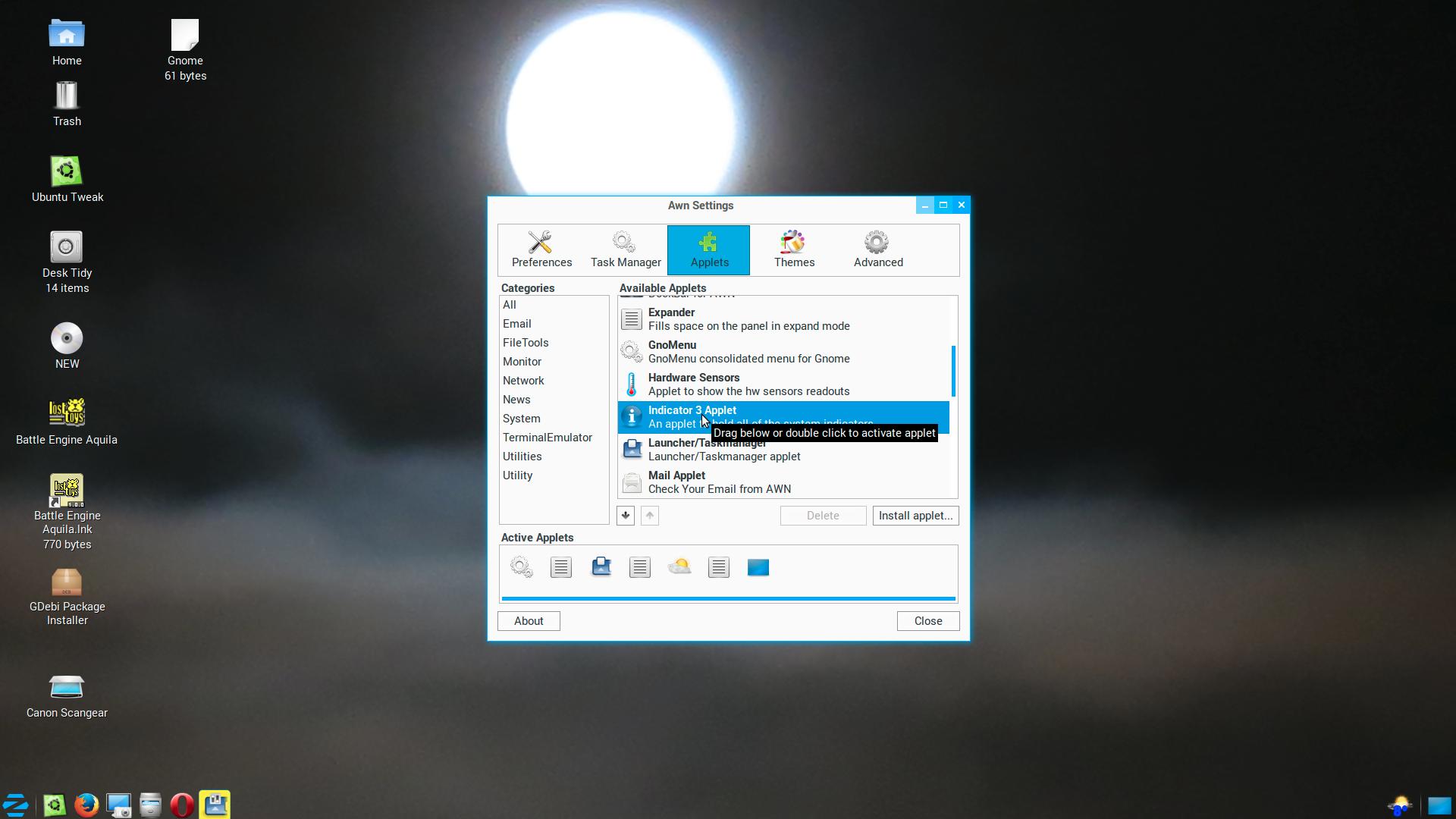Click the up arrow deactivate-applet button

coord(650,516)
